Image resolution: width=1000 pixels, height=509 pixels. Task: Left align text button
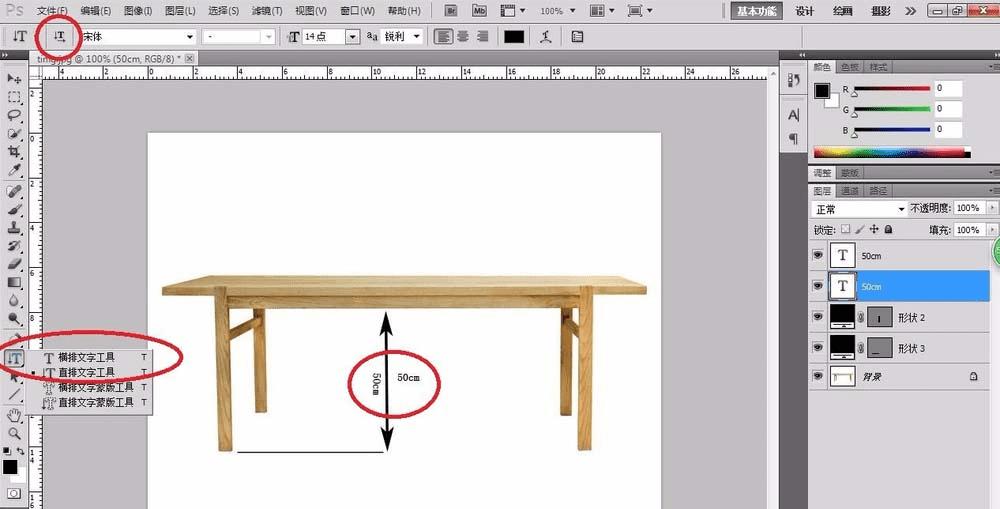tap(443, 36)
